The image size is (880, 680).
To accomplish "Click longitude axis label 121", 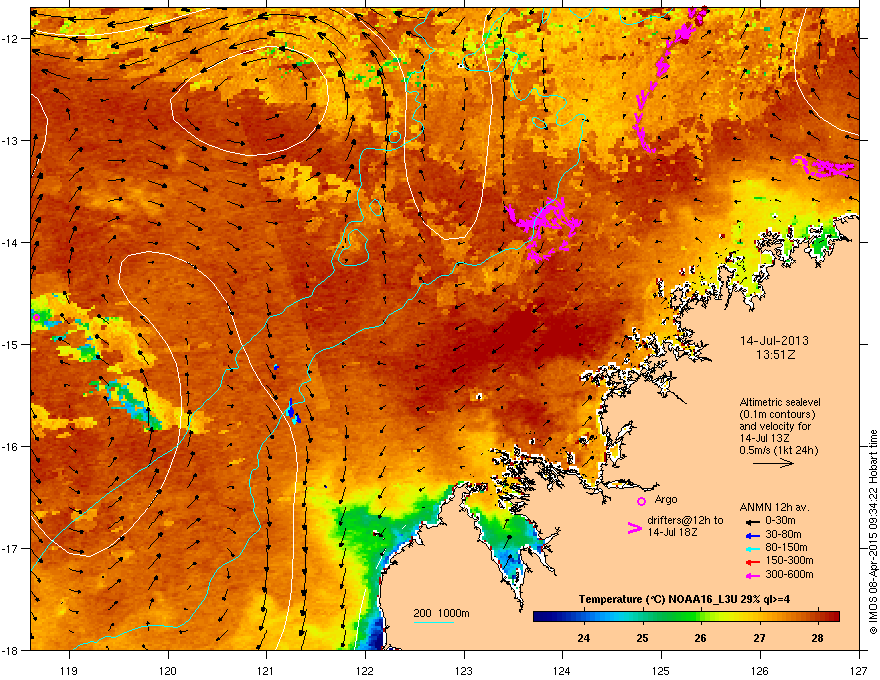I will pyautogui.click(x=266, y=670).
